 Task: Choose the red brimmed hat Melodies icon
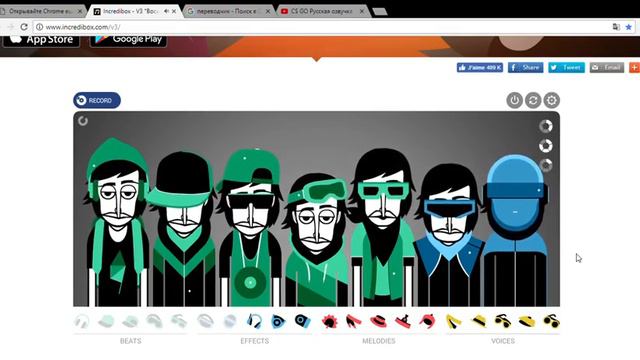coord(378,322)
